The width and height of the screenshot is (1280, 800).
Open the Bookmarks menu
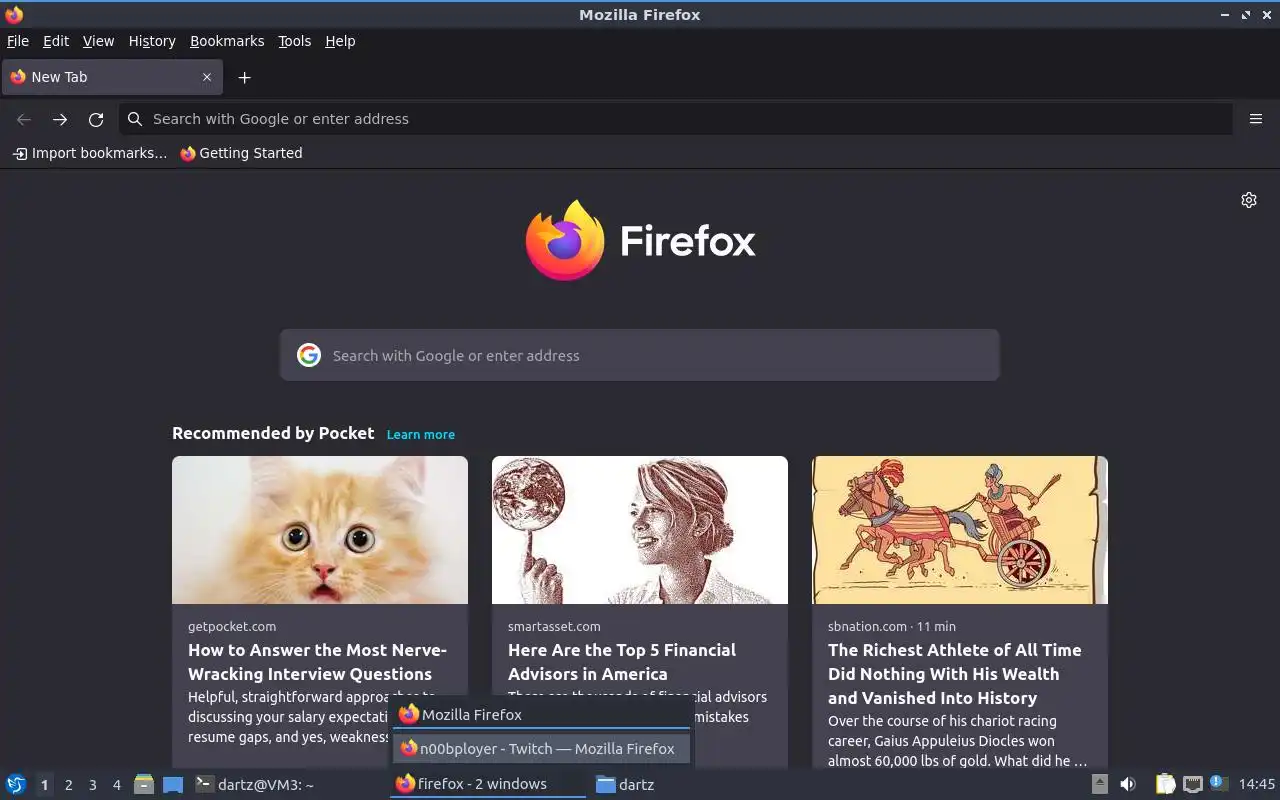coord(227,41)
